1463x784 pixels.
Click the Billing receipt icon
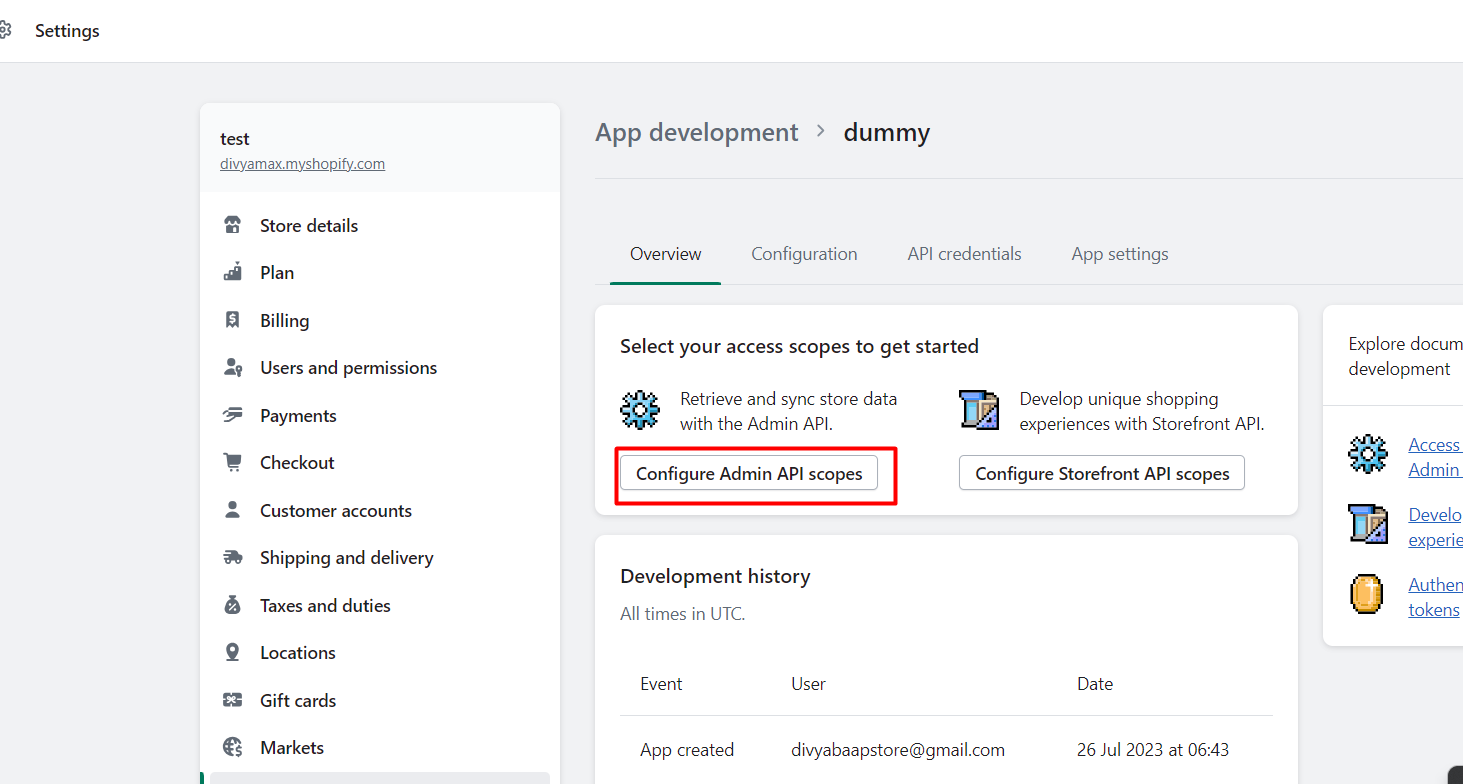click(x=233, y=320)
